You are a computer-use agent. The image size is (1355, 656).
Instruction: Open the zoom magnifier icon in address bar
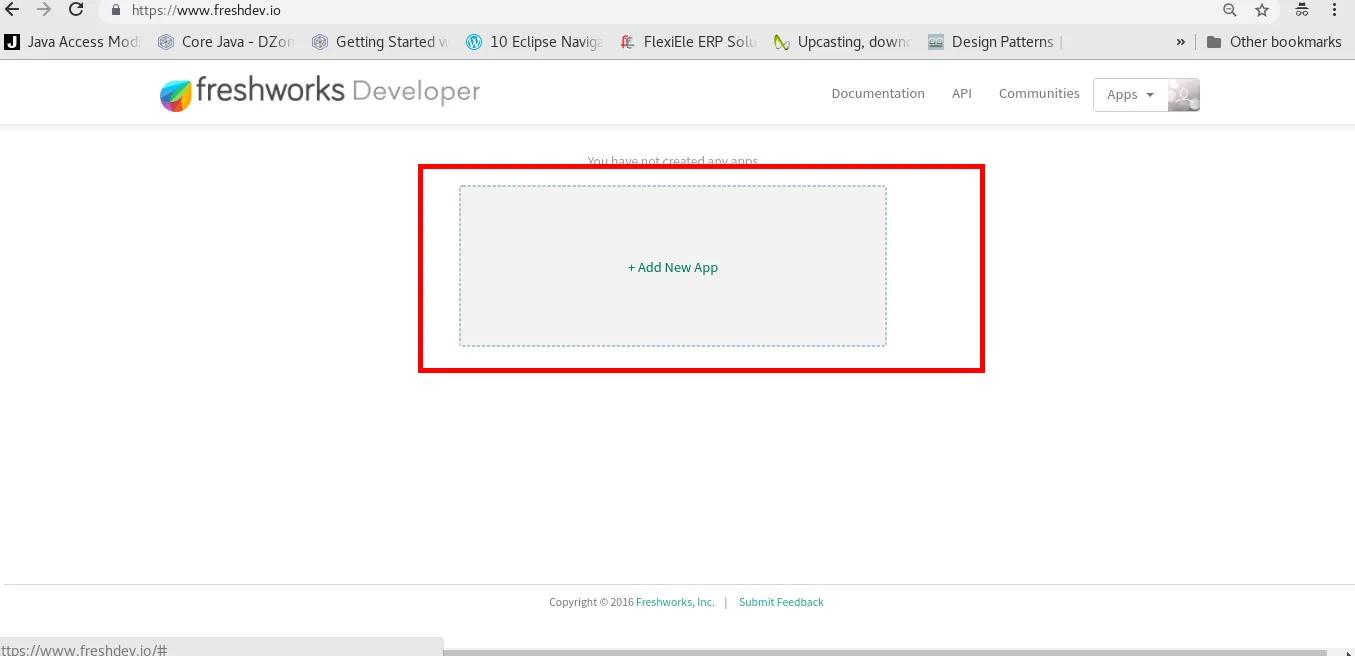point(1230,10)
